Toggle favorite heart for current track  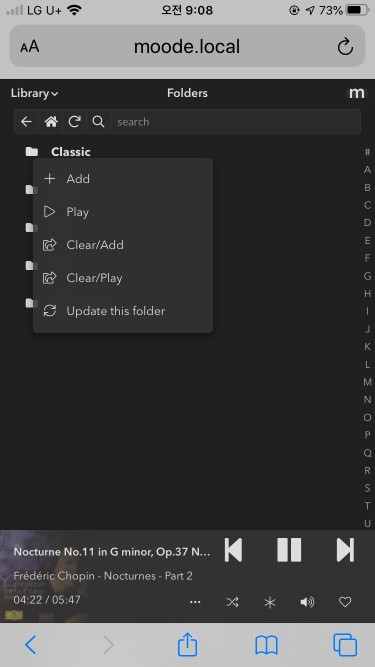(345, 602)
